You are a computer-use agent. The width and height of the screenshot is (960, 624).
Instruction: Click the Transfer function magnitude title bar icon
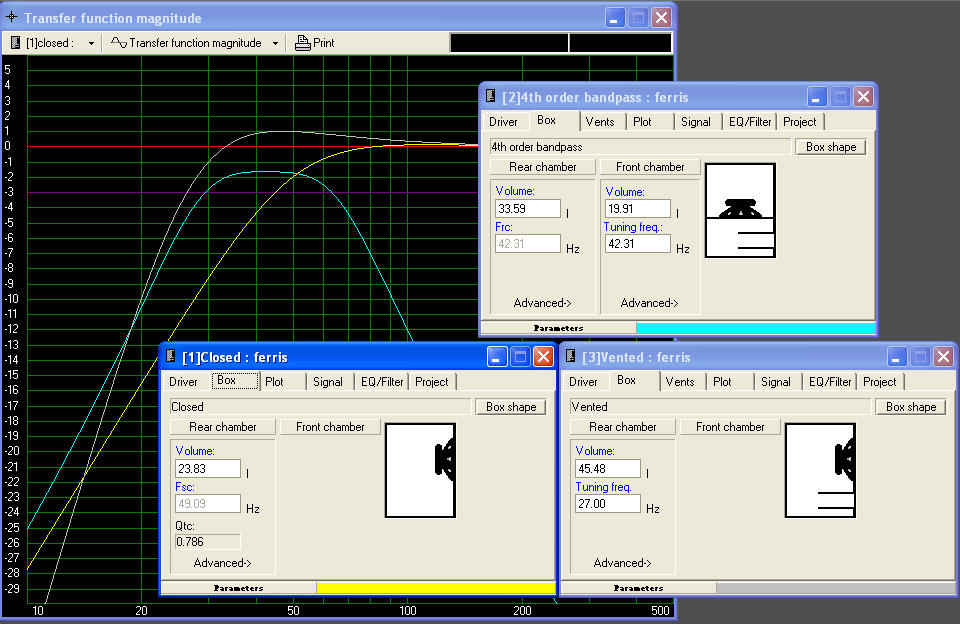tap(12, 17)
